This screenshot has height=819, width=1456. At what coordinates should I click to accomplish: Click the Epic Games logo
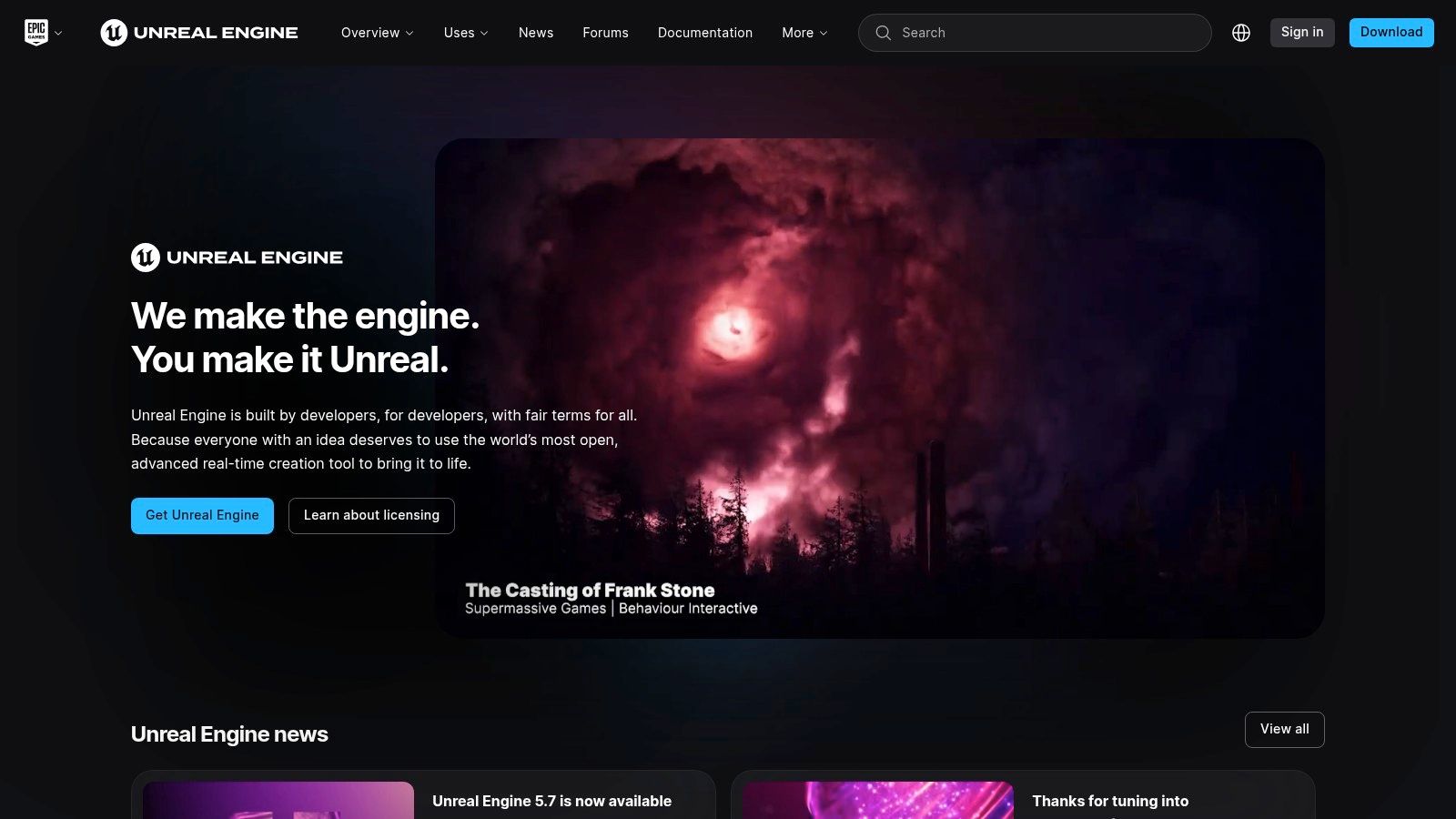[x=35, y=31]
